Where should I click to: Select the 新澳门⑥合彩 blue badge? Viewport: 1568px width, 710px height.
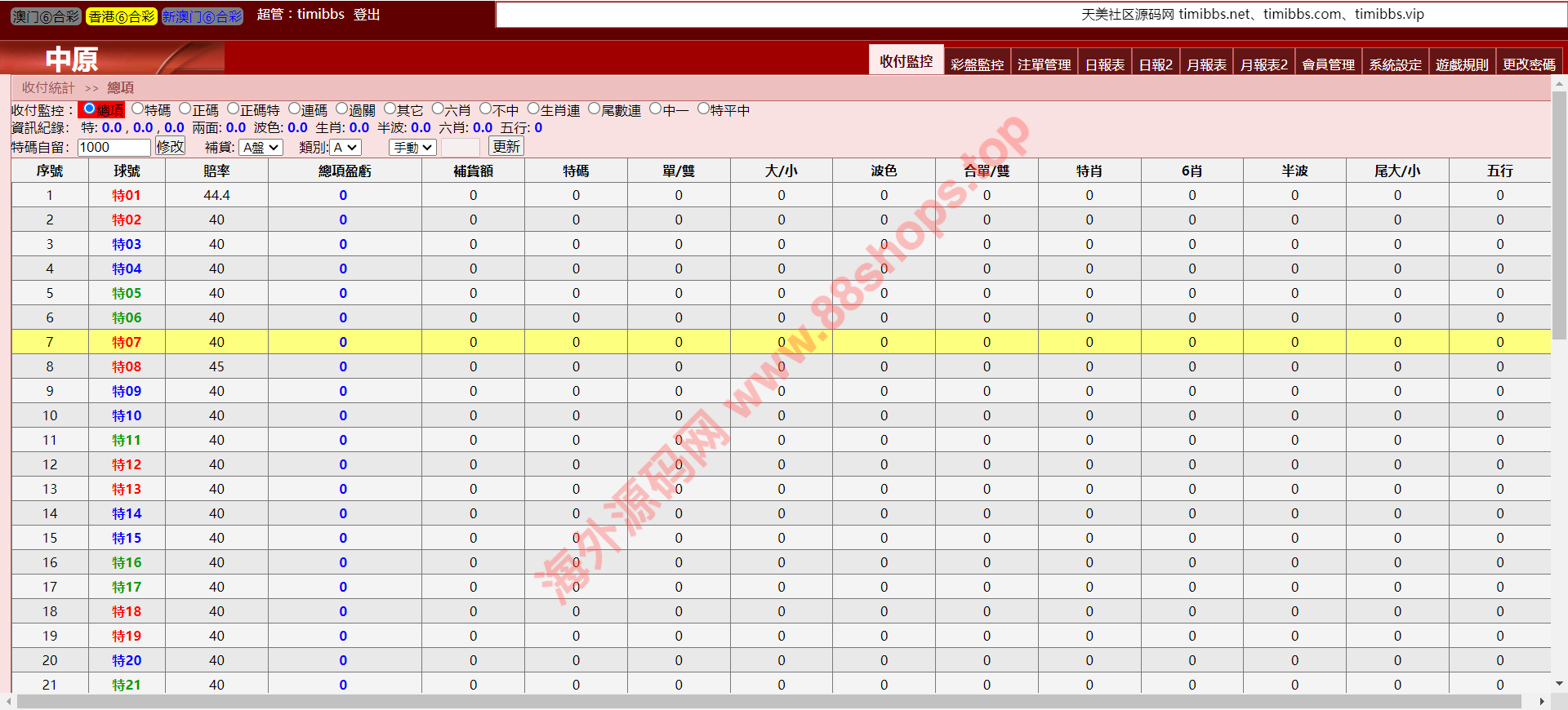click(202, 16)
